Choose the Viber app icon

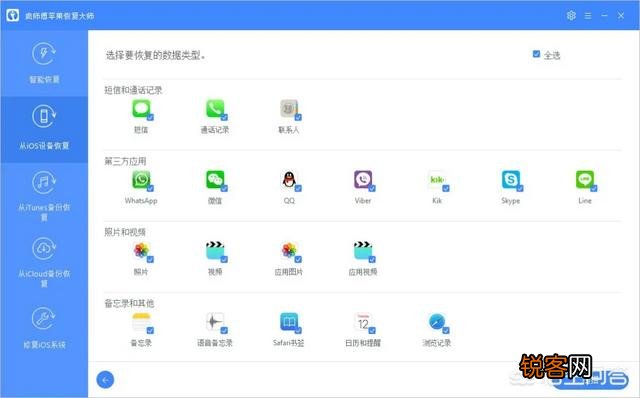[x=363, y=180]
